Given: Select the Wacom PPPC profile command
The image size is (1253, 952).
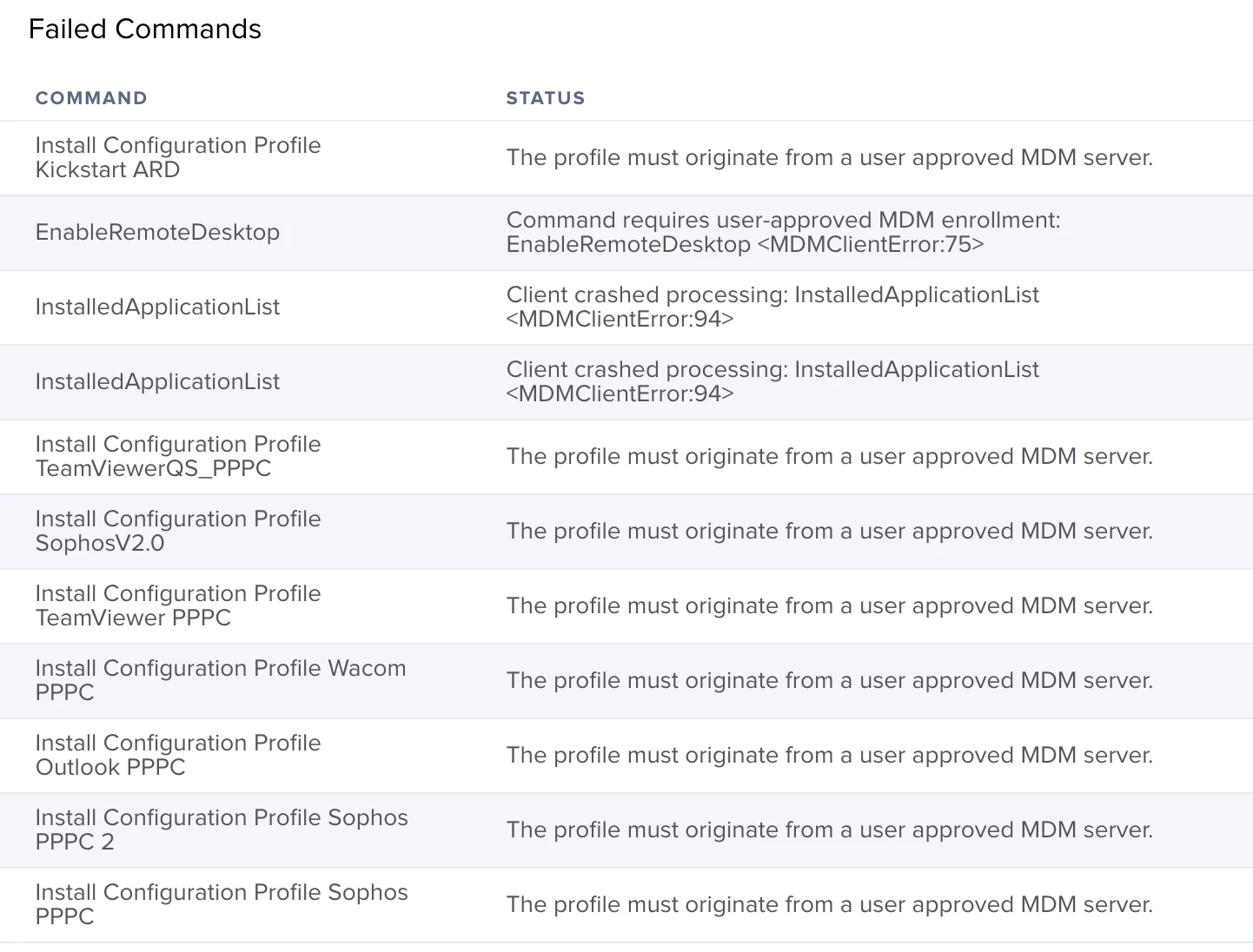Looking at the screenshot, I should pos(221,681).
